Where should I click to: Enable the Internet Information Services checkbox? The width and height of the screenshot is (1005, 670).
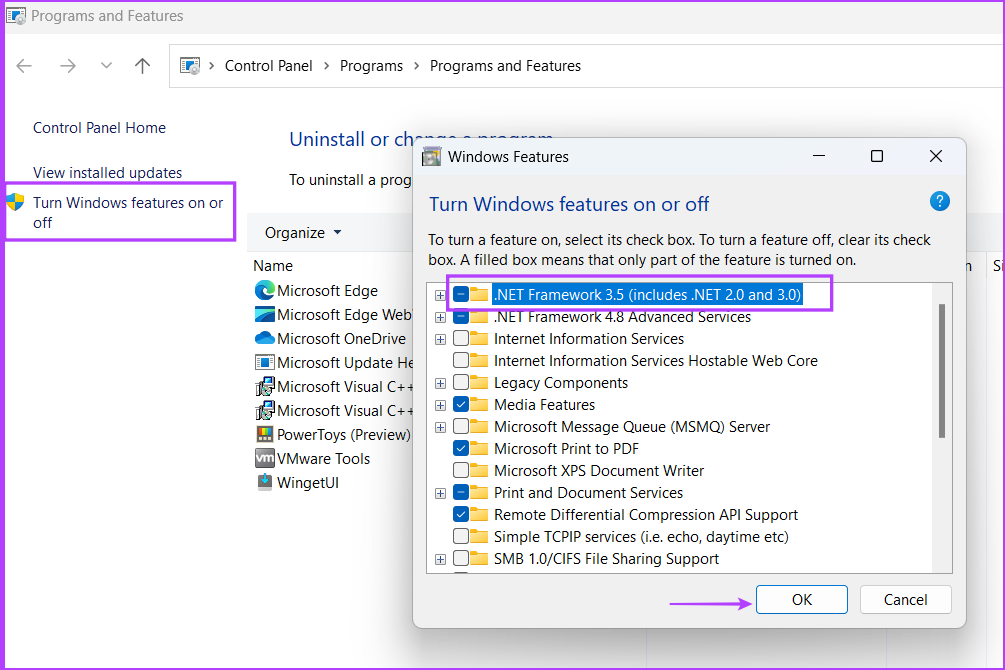460,338
